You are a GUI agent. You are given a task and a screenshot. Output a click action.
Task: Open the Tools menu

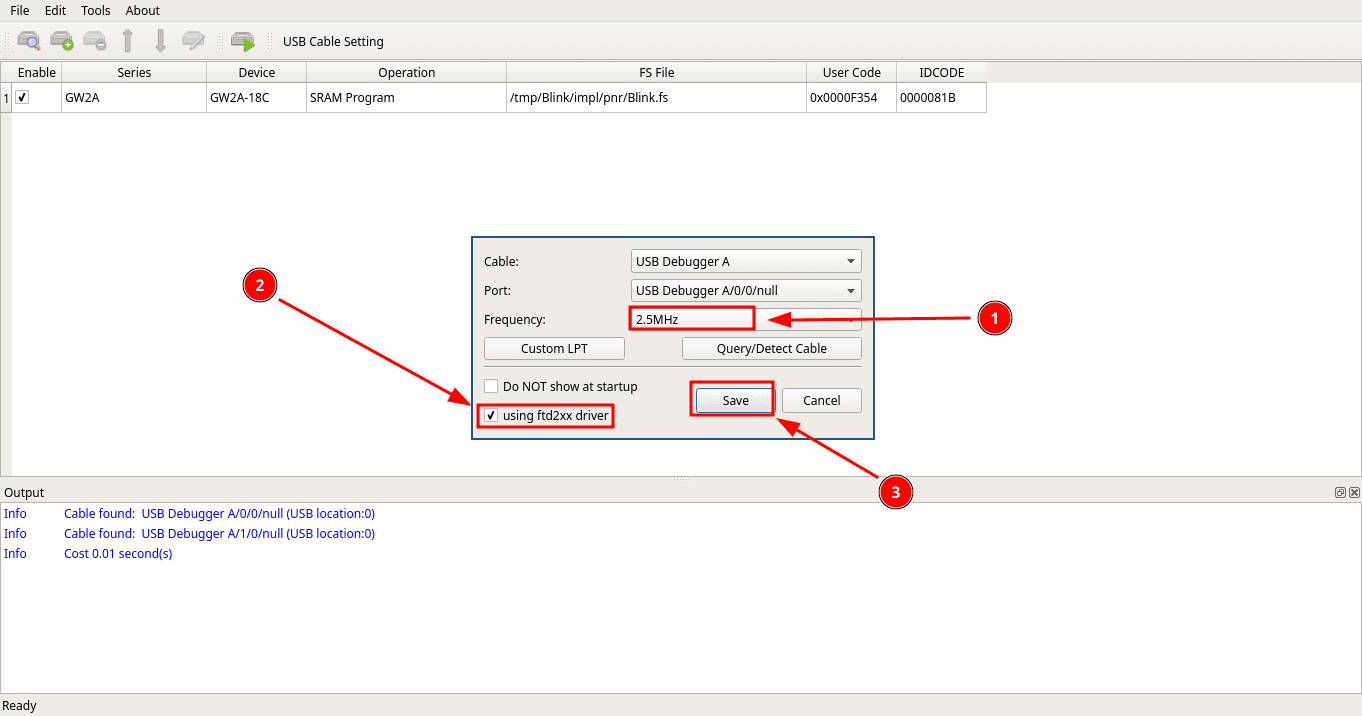[96, 10]
